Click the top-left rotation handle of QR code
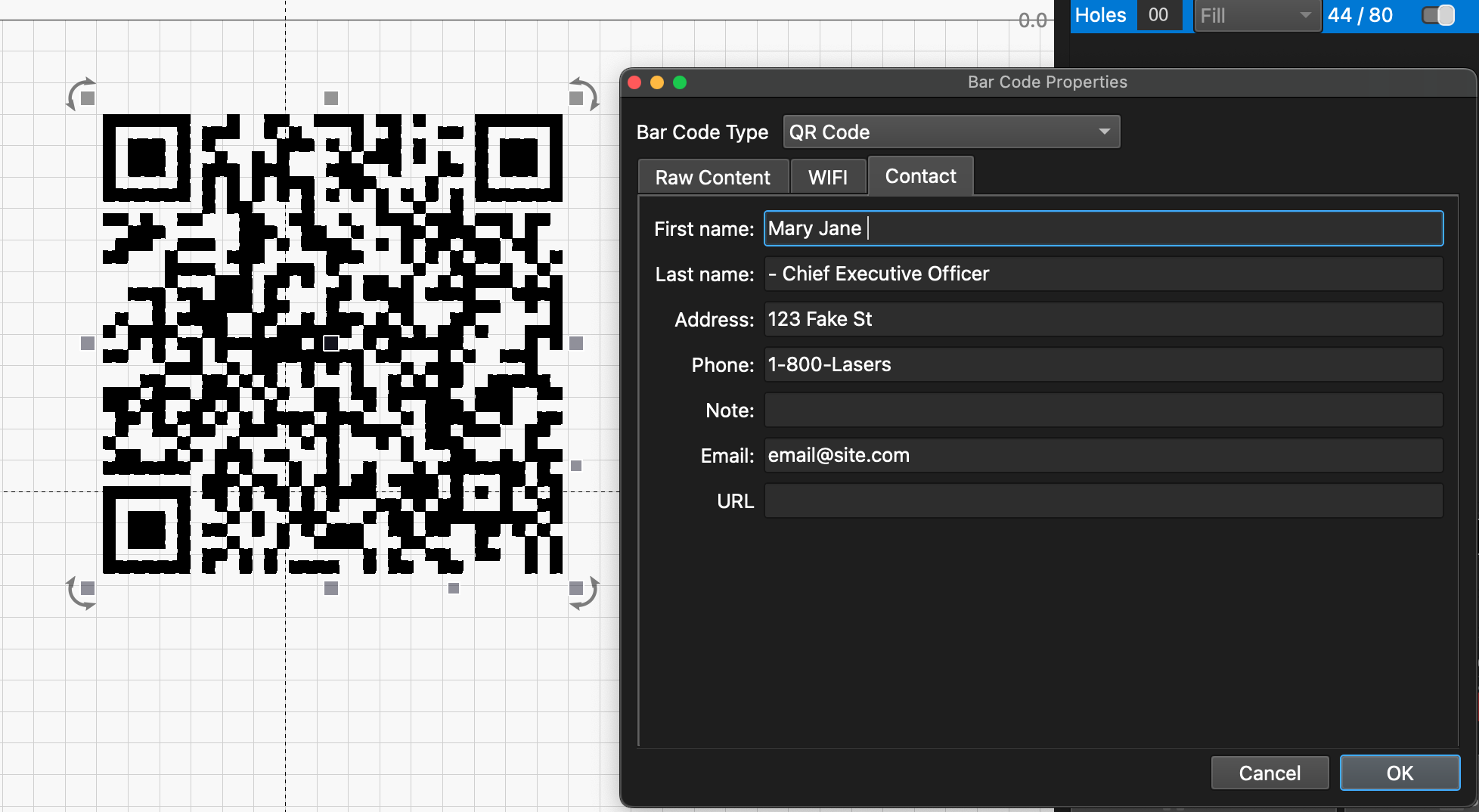Screen dimensions: 1479x812 point(79,94)
